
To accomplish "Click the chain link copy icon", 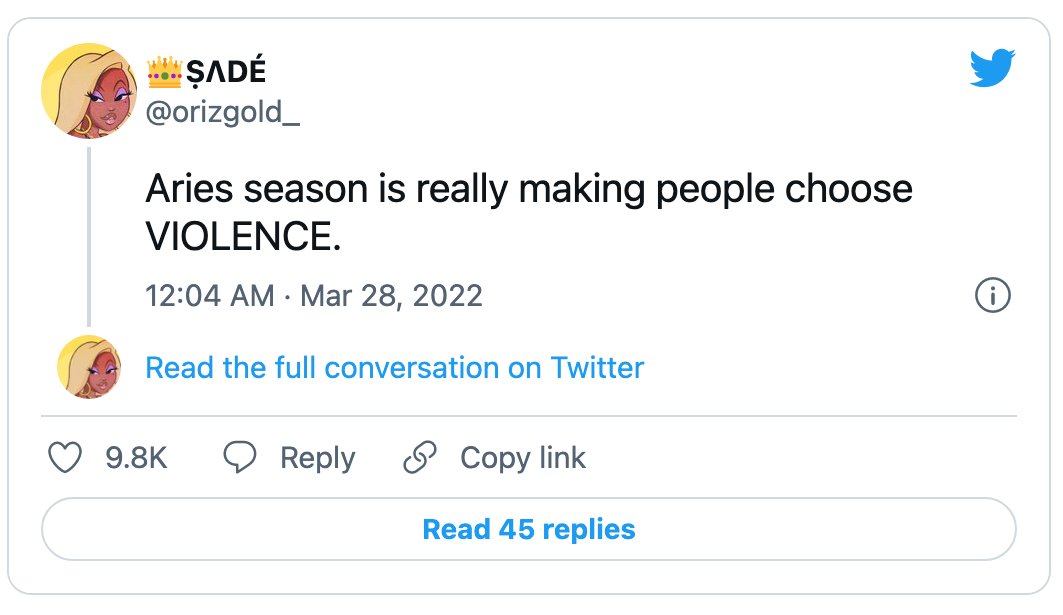I will 420,457.
